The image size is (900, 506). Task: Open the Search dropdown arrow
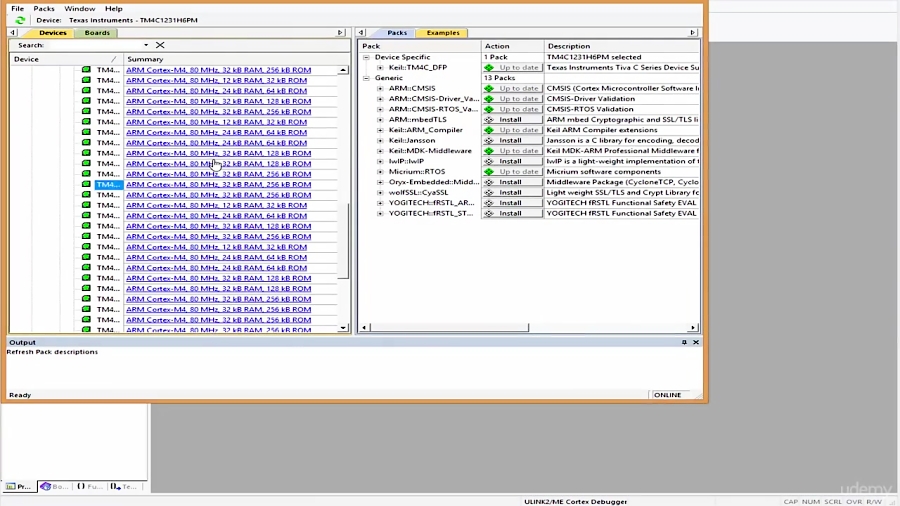[x=146, y=45]
